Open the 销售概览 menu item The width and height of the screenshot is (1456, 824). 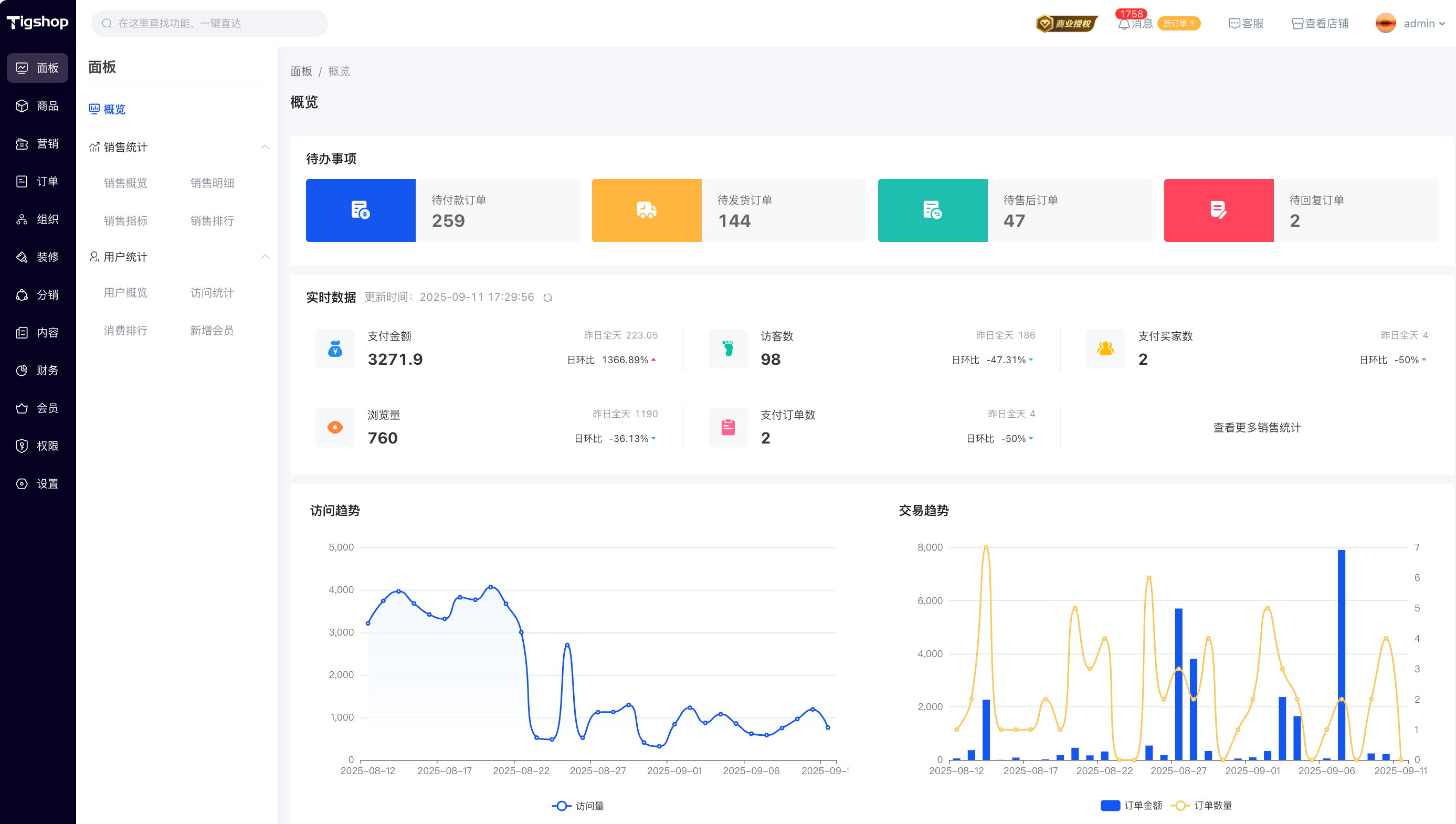click(x=125, y=183)
